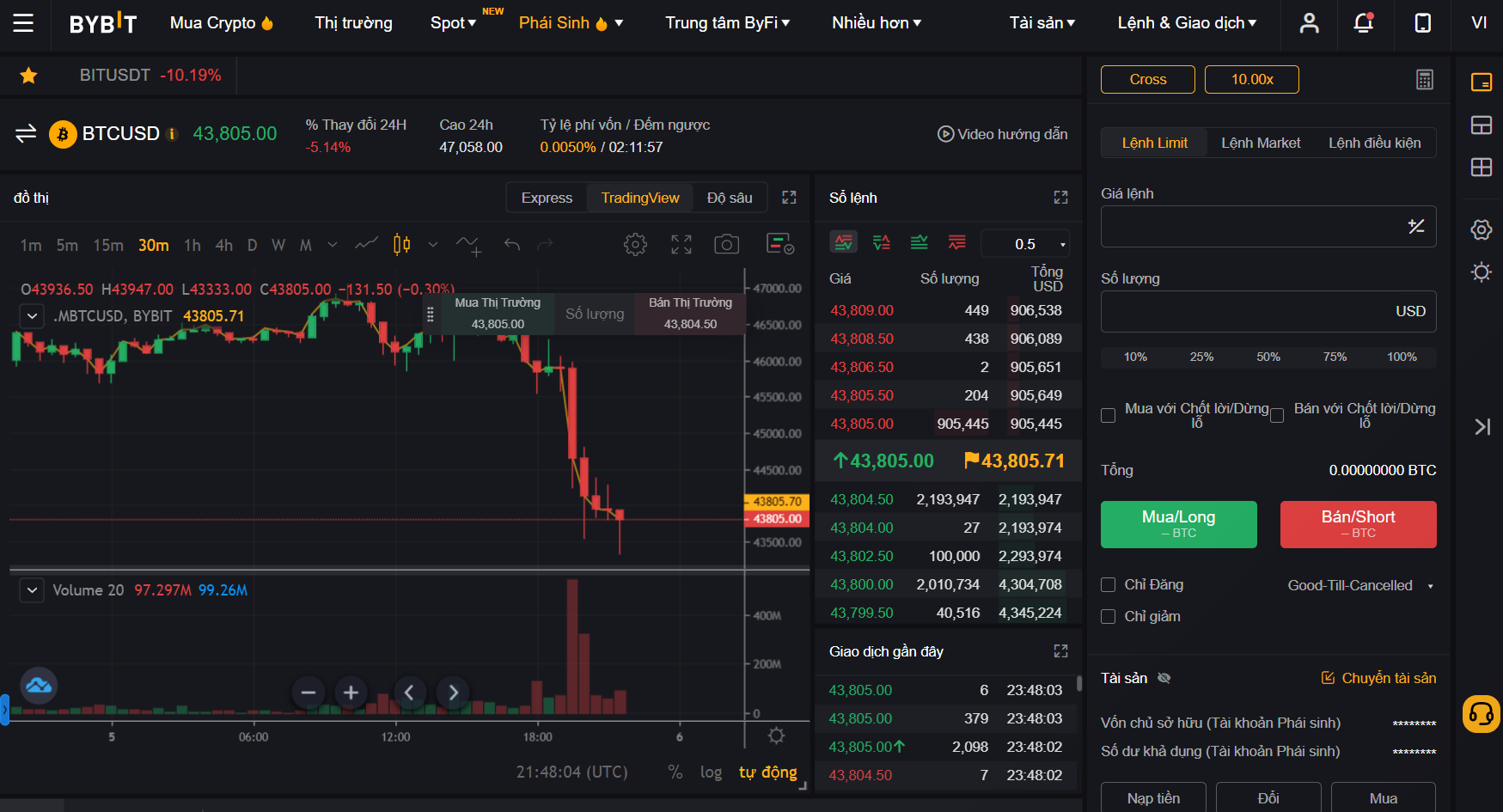The height and width of the screenshot is (812, 1503).
Task: Switch chart toolbar to fullscreen mode
Action: 681,245
